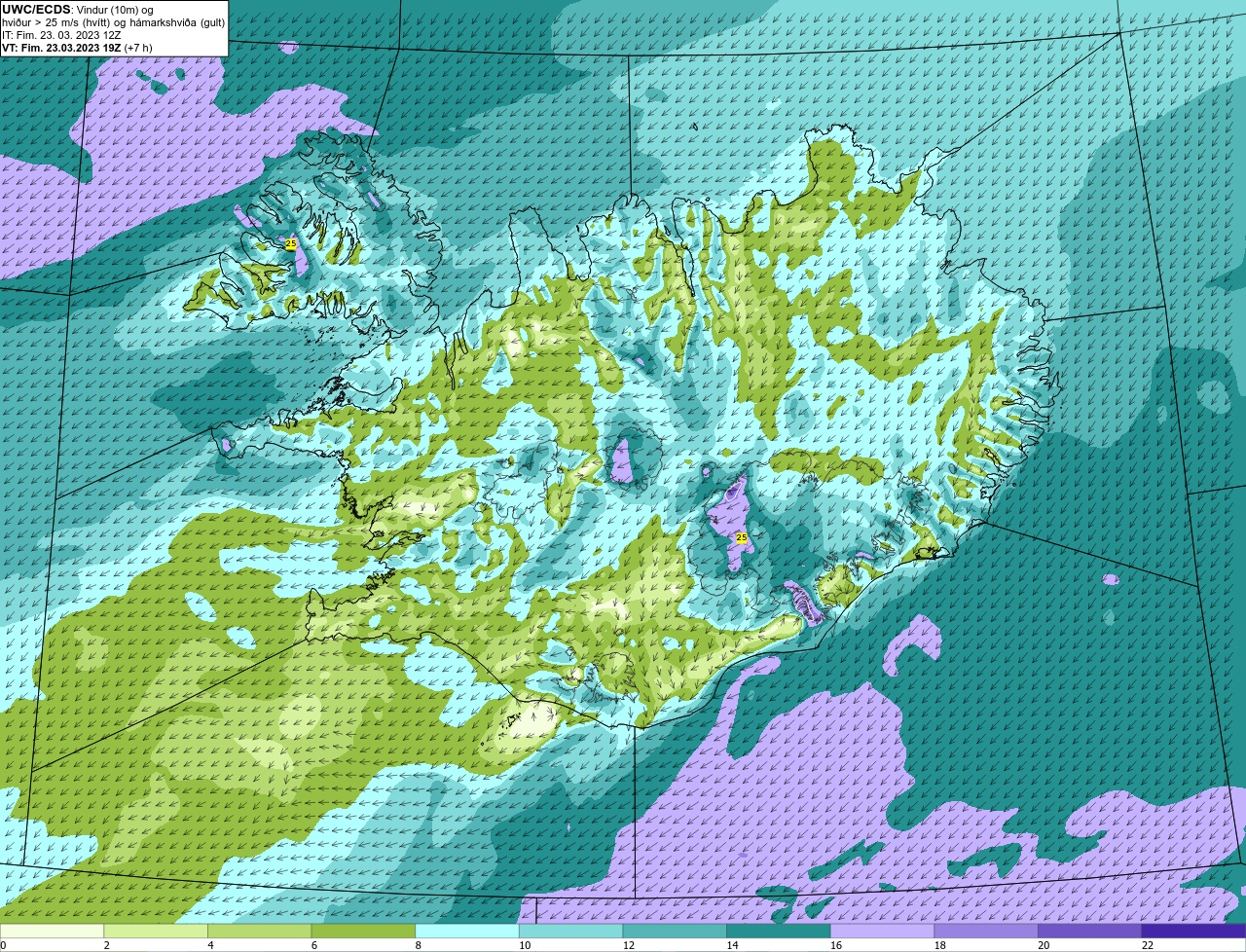Click the 0–2 m/s palest color swatch
Image resolution: width=1246 pixels, height=952 pixels.
point(52,932)
